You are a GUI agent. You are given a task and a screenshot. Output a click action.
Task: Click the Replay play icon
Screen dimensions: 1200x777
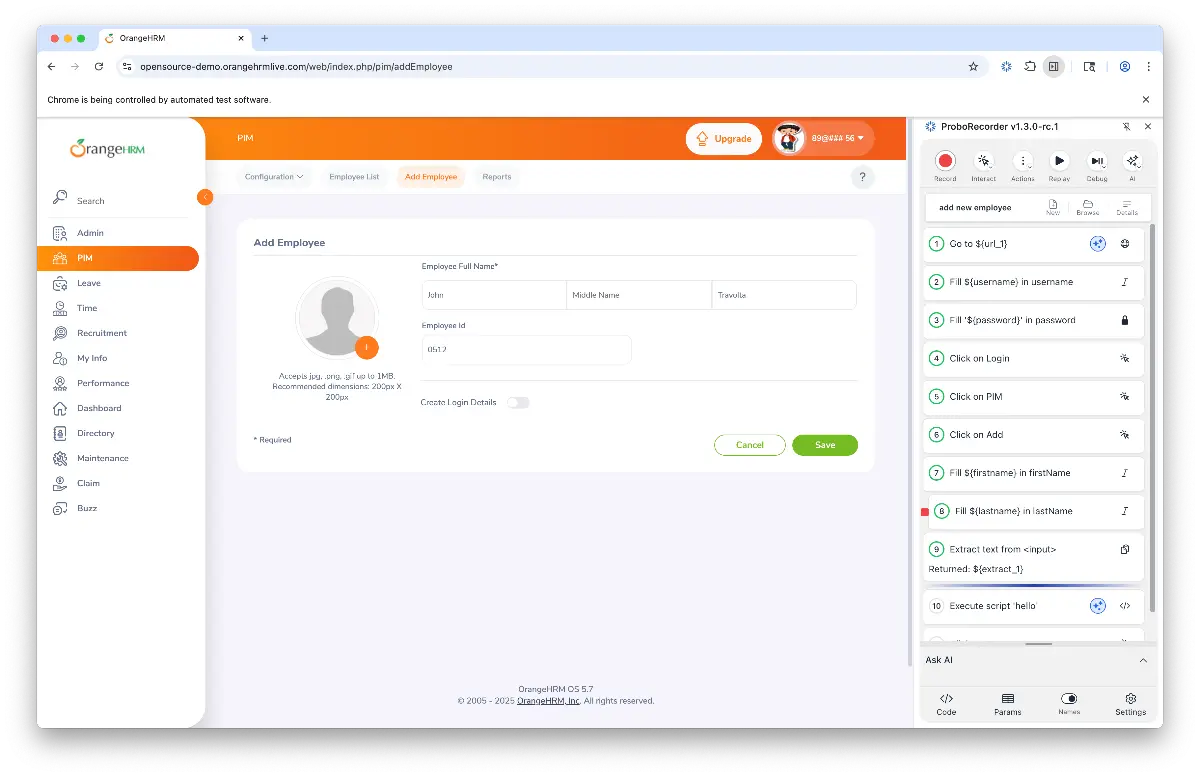[1058, 161]
